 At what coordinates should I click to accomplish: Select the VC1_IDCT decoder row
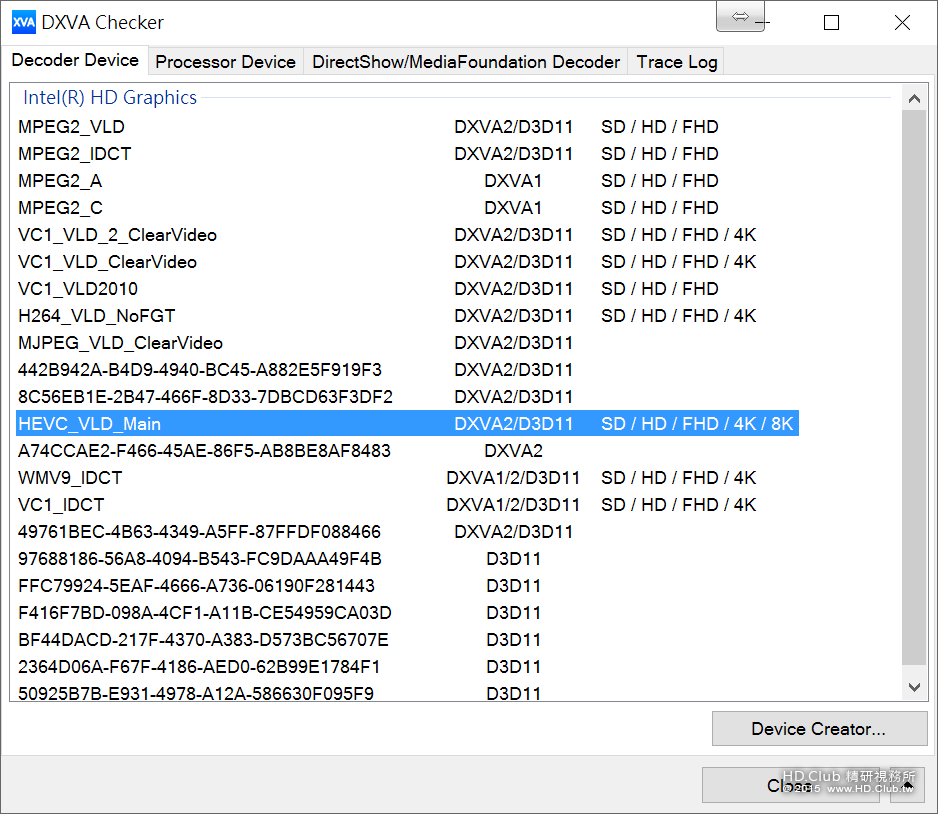(x=407, y=505)
